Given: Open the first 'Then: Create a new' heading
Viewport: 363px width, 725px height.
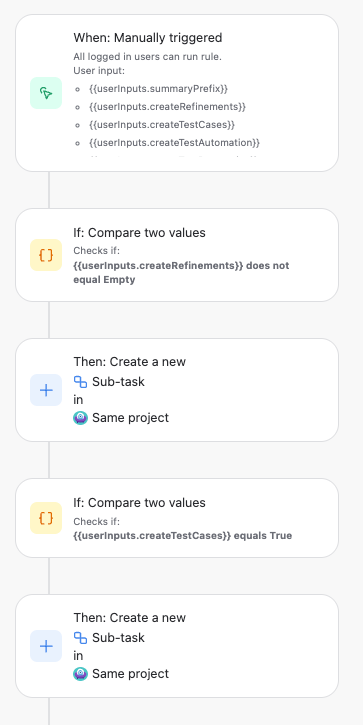Looking at the screenshot, I should click(129, 362).
